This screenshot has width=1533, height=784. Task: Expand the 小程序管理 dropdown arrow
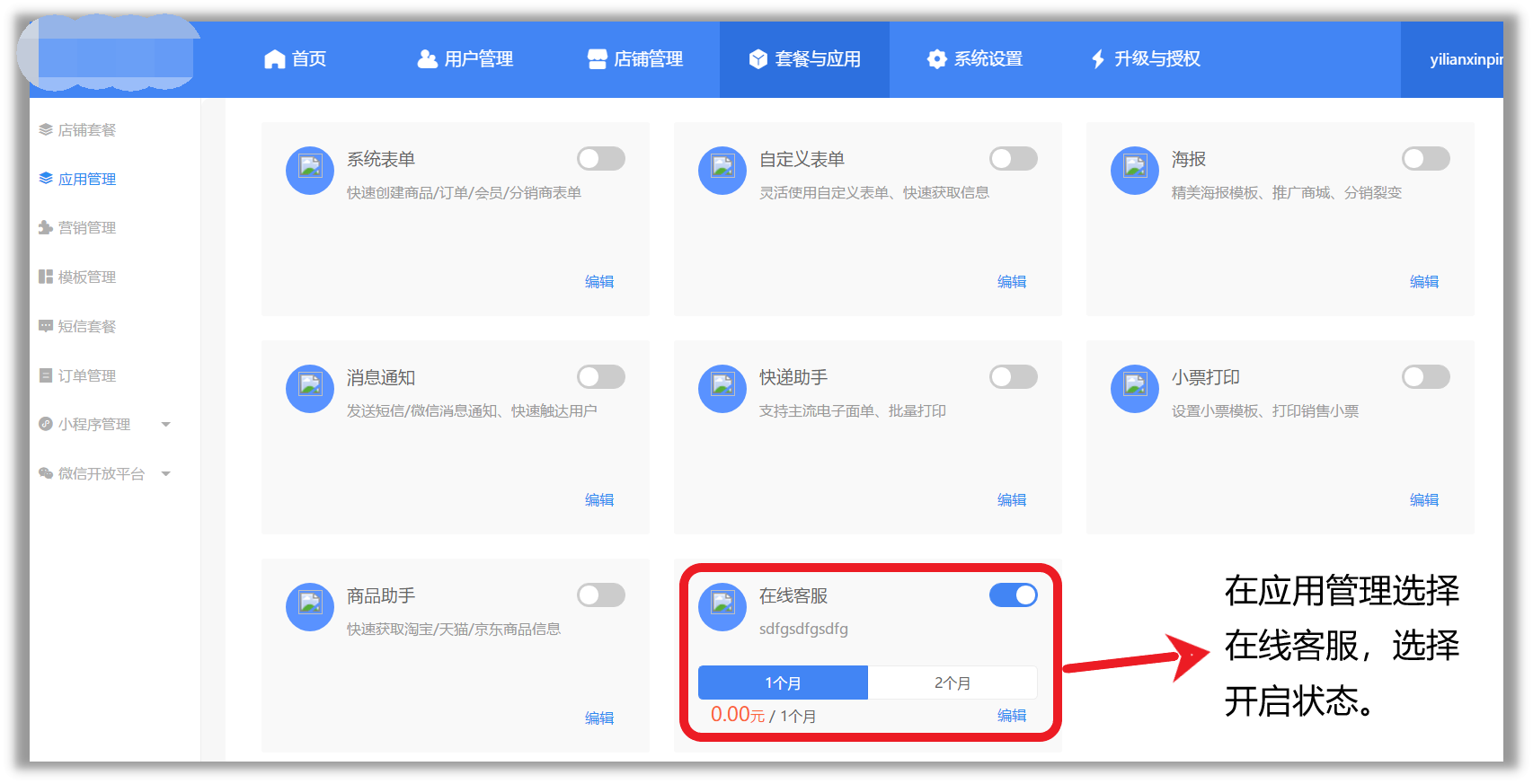point(166,425)
